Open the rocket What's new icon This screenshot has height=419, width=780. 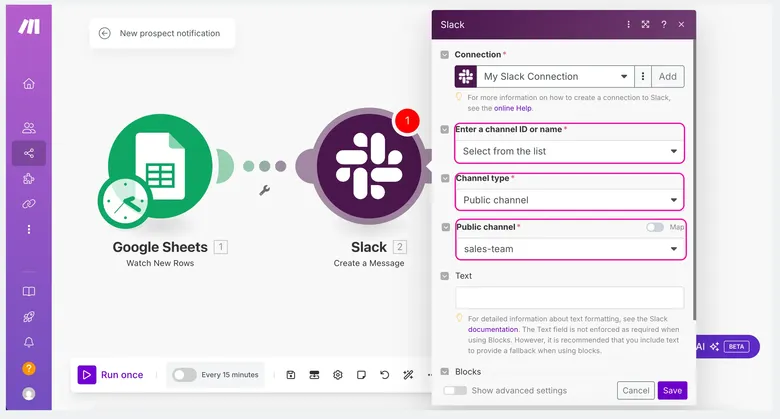(x=29, y=317)
